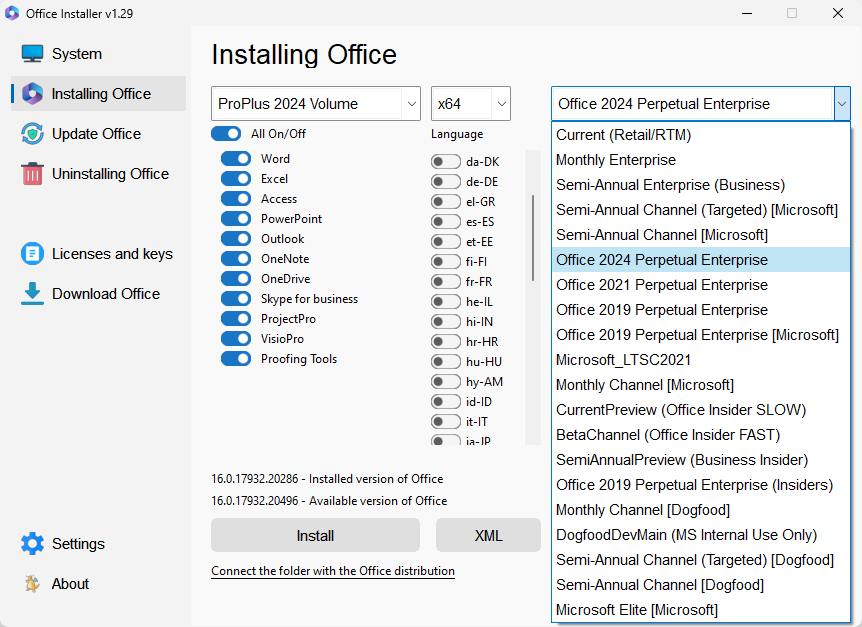Disable the Outlook toggle
The image size is (862, 627).
(x=236, y=238)
